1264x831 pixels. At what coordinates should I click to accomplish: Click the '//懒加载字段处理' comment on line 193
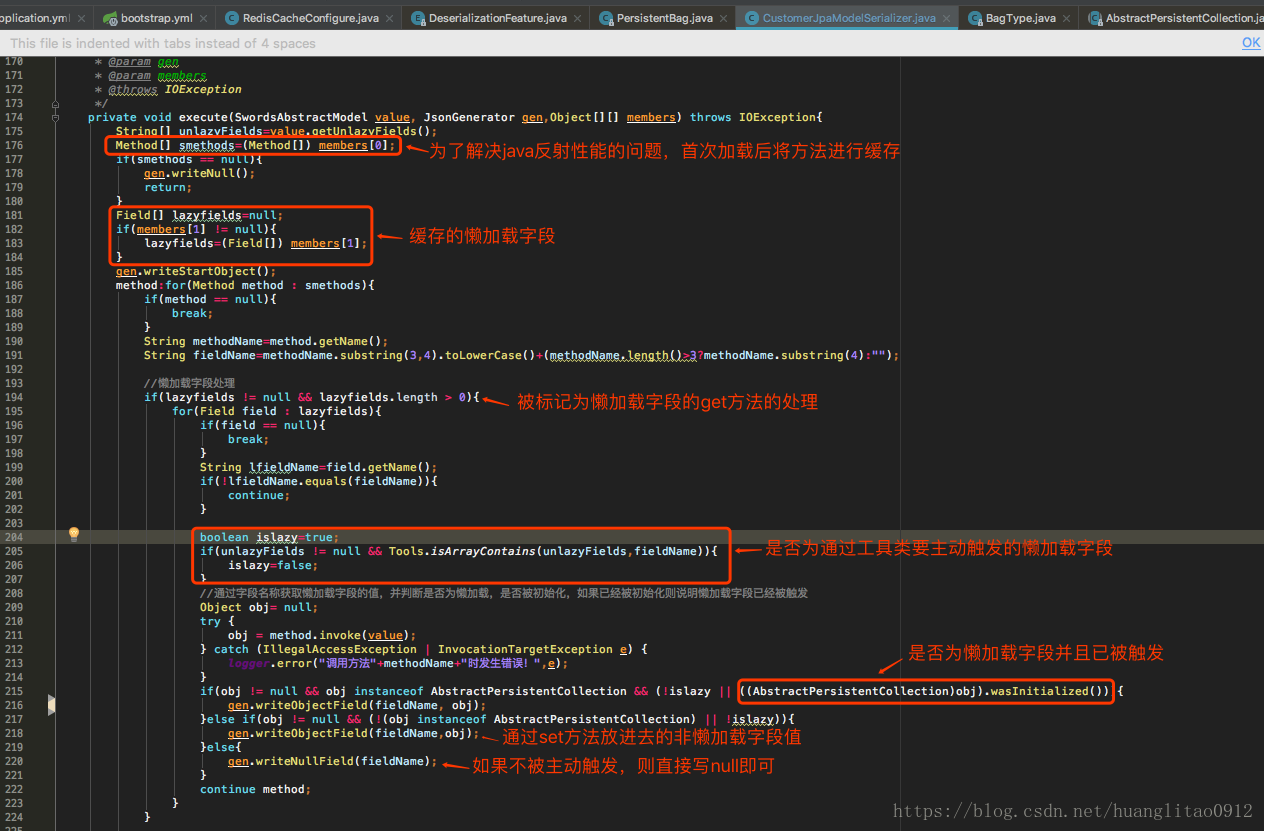pos(189,383)
